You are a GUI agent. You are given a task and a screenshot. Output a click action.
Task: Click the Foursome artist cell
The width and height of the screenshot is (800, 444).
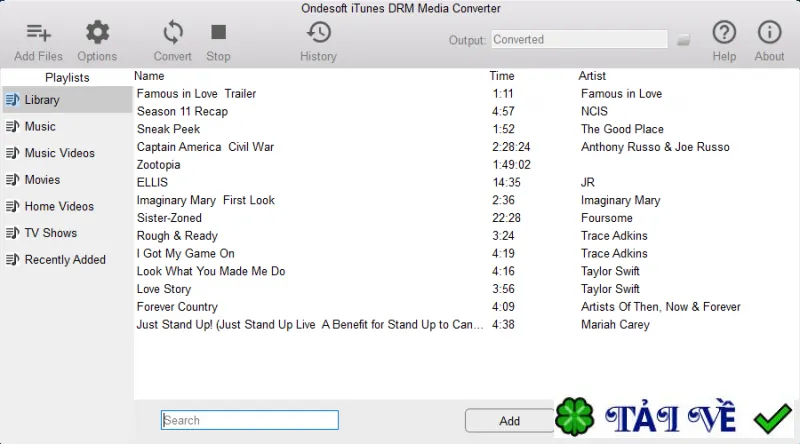coord(607,218)
